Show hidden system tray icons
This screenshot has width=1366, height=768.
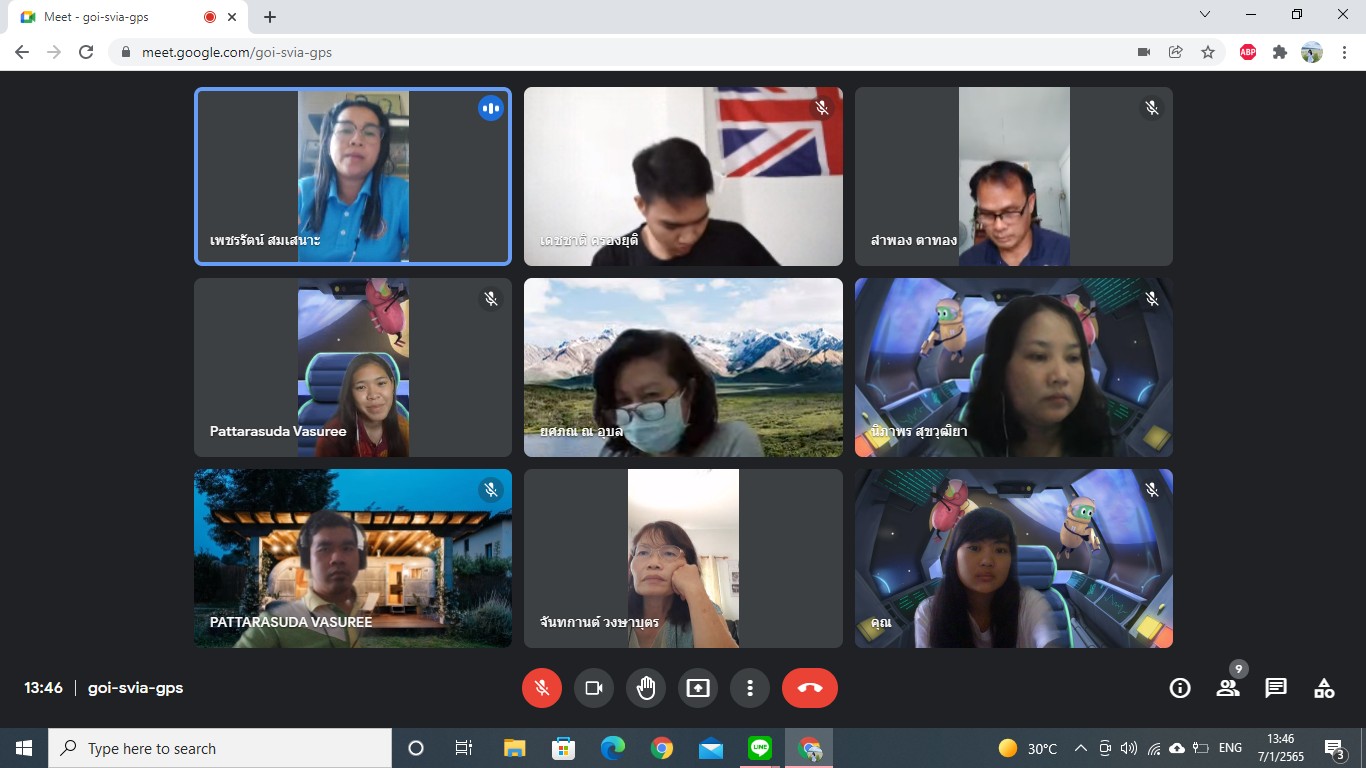(1081, 748)
